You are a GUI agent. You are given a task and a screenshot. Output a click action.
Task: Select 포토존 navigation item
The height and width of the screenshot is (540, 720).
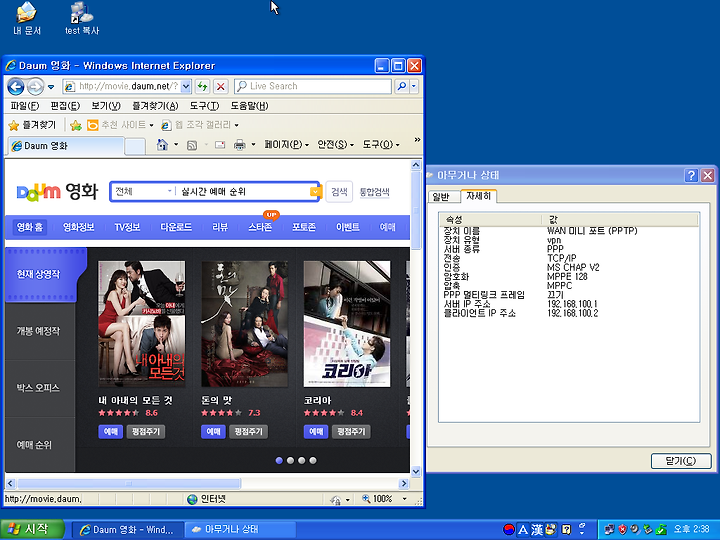[x=304, y=227]
